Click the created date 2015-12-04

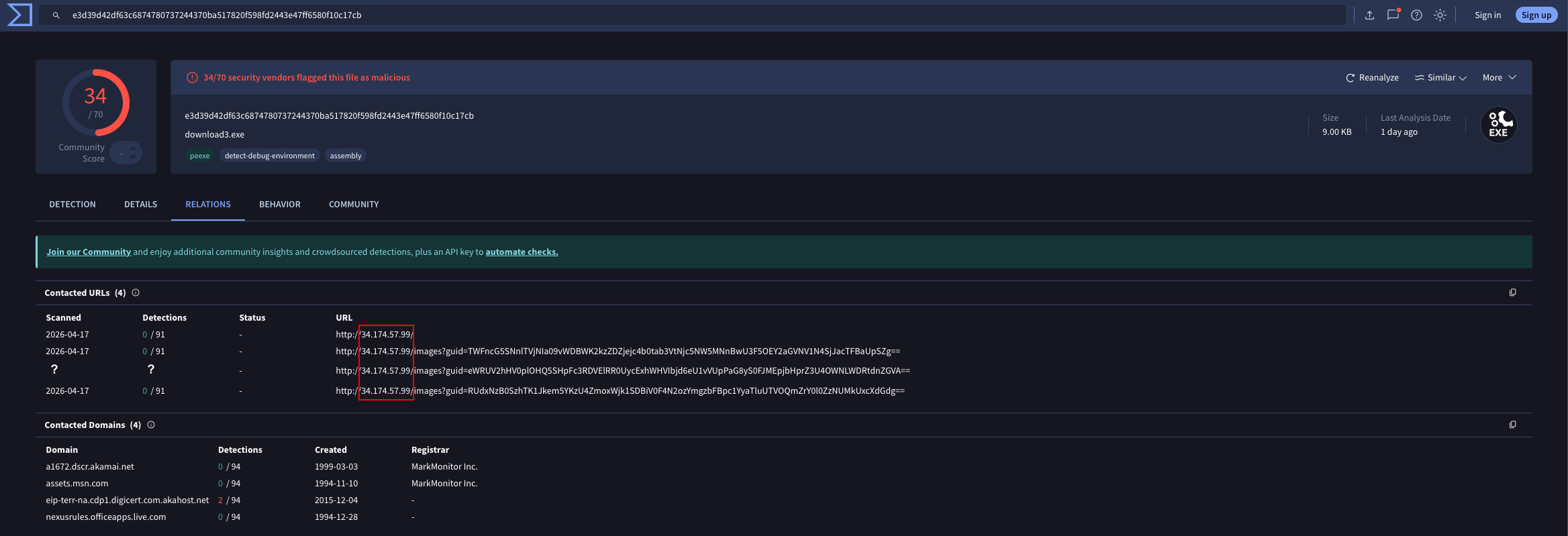coord(336,500)
